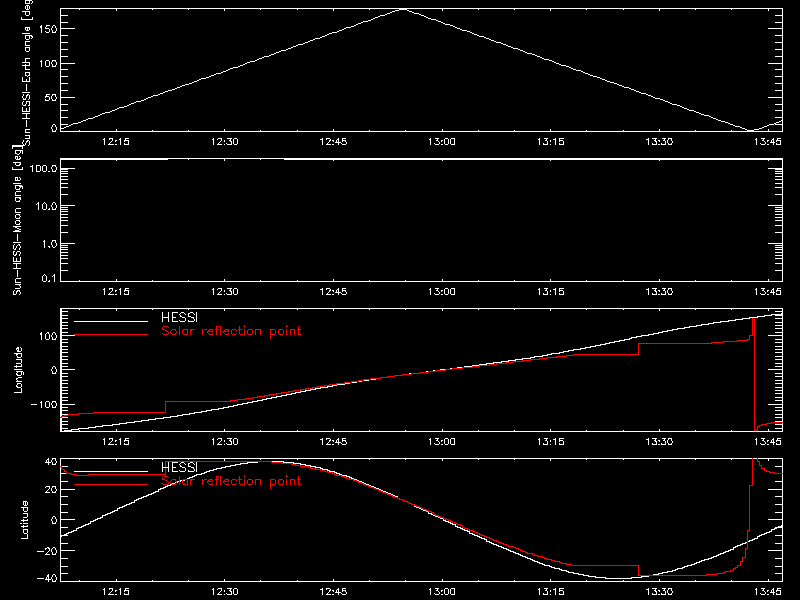Click the 40 tick on Latitude axis
The image size is (800, 600).
[51, 462]
